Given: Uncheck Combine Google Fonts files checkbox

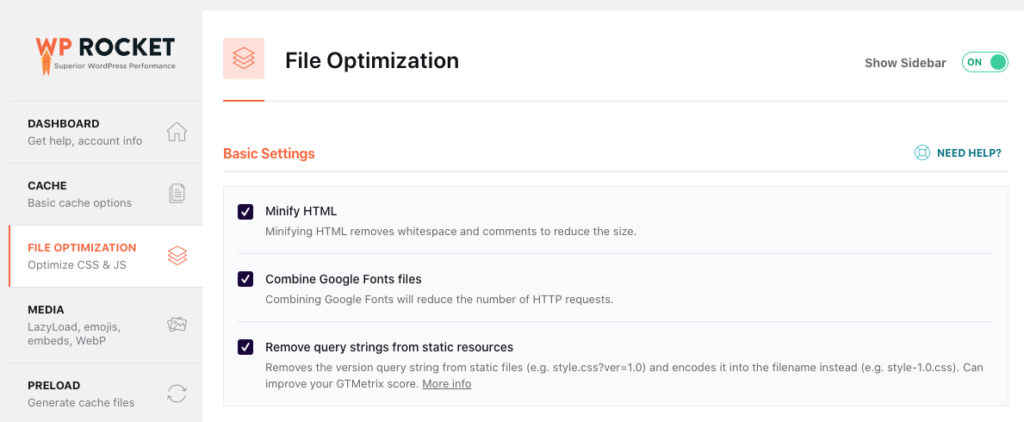Looking at the screenshot, I should [x=245, y=279].
